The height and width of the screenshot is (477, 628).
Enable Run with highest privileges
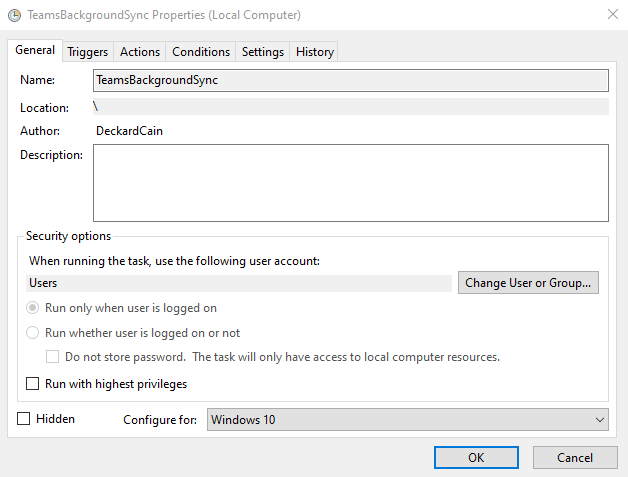click(33, 384)
